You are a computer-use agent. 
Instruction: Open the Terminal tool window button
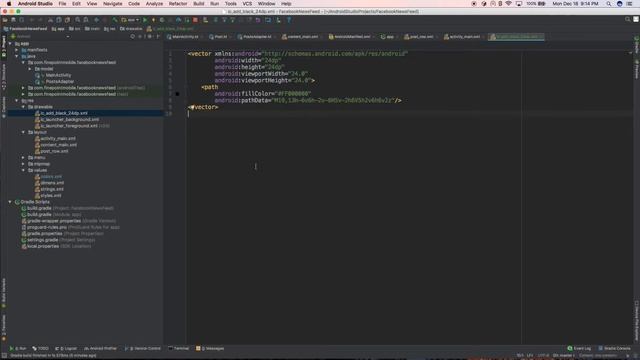pyautogui.click(x=179, y=349)
